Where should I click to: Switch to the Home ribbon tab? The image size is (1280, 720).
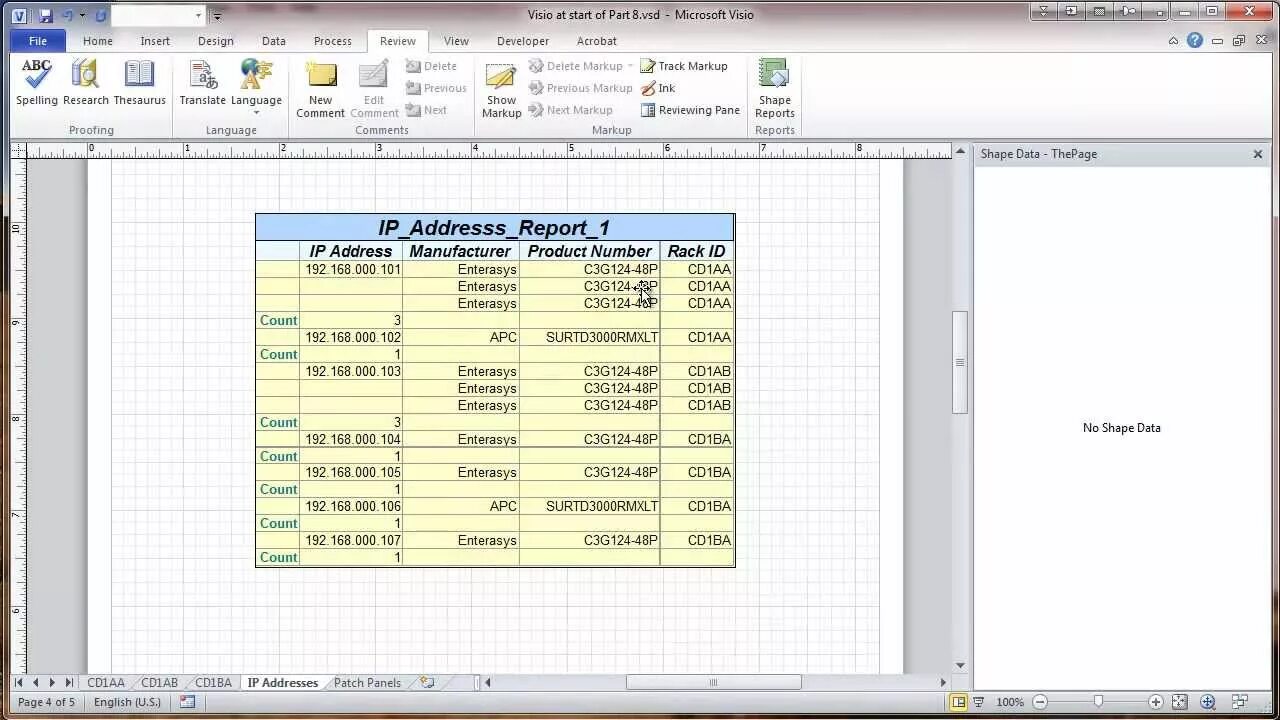pos(98,41)
